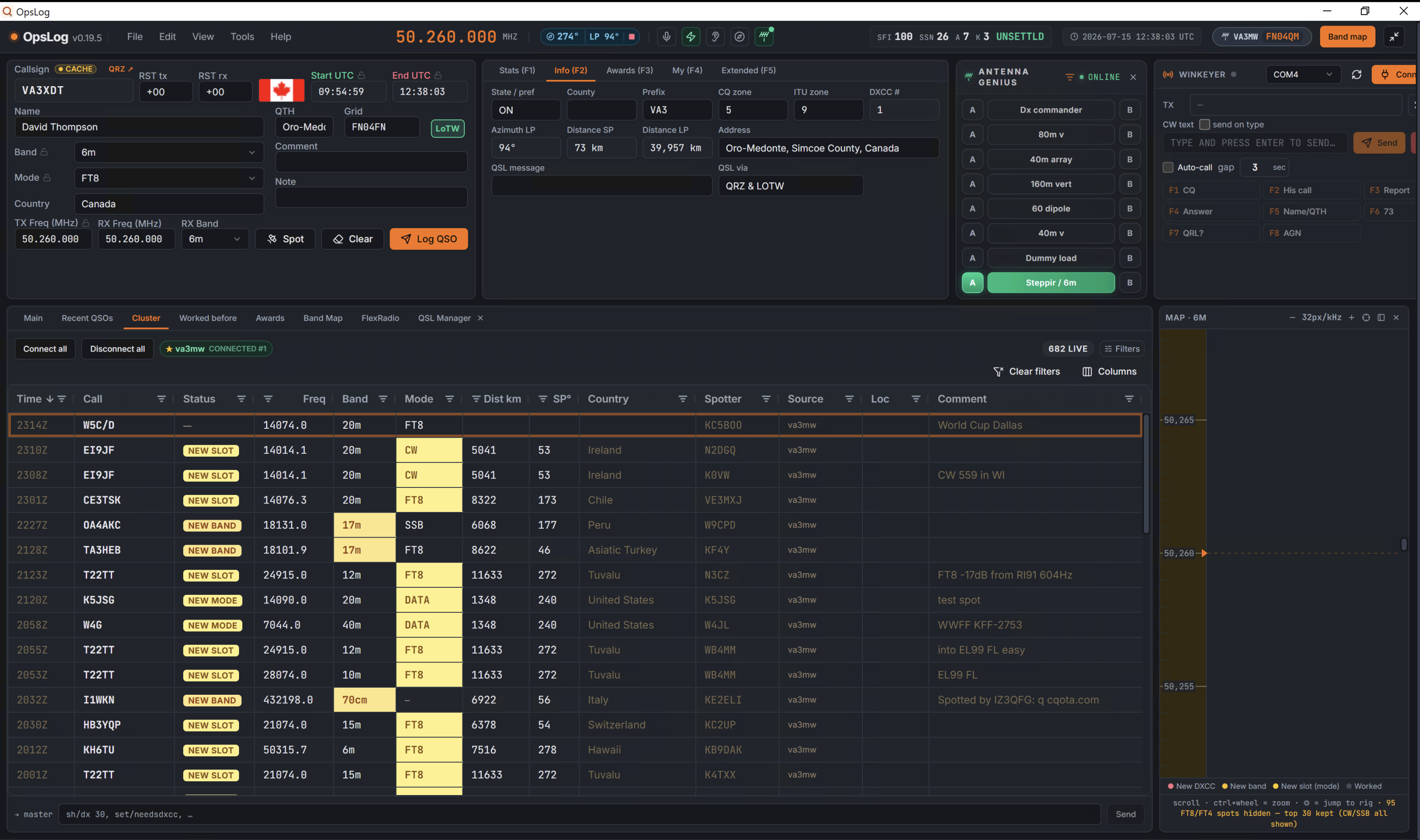Click the map jump-to-rig target icon
1420x840 pixels.
point(1366,318)
